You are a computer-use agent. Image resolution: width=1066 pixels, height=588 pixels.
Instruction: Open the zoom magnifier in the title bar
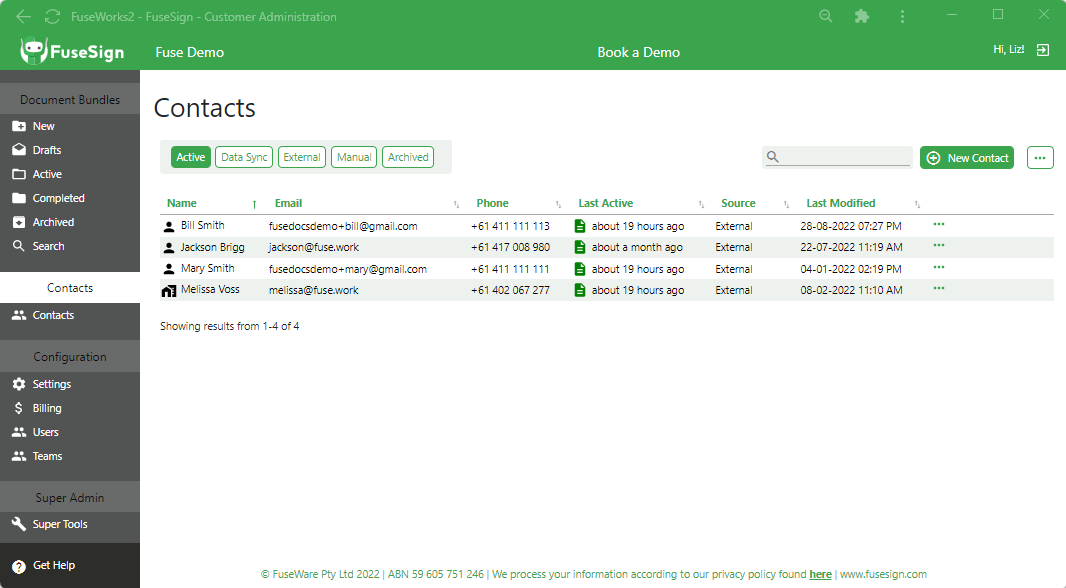[825, 16]
